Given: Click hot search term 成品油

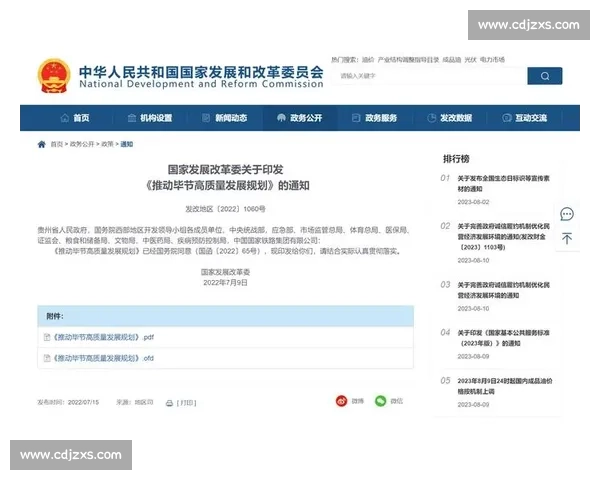Looking at the screenshot, I should (x=452, y=60).
